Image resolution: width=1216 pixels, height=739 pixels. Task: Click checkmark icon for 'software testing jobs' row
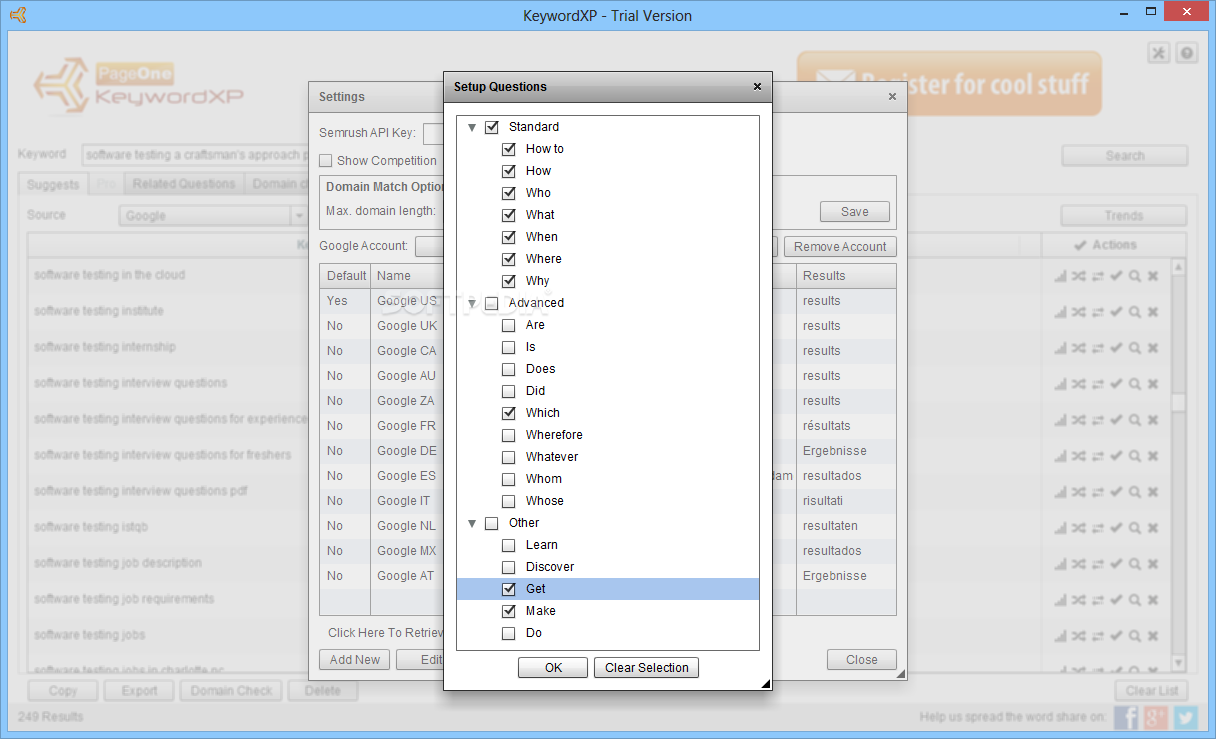1117,636
